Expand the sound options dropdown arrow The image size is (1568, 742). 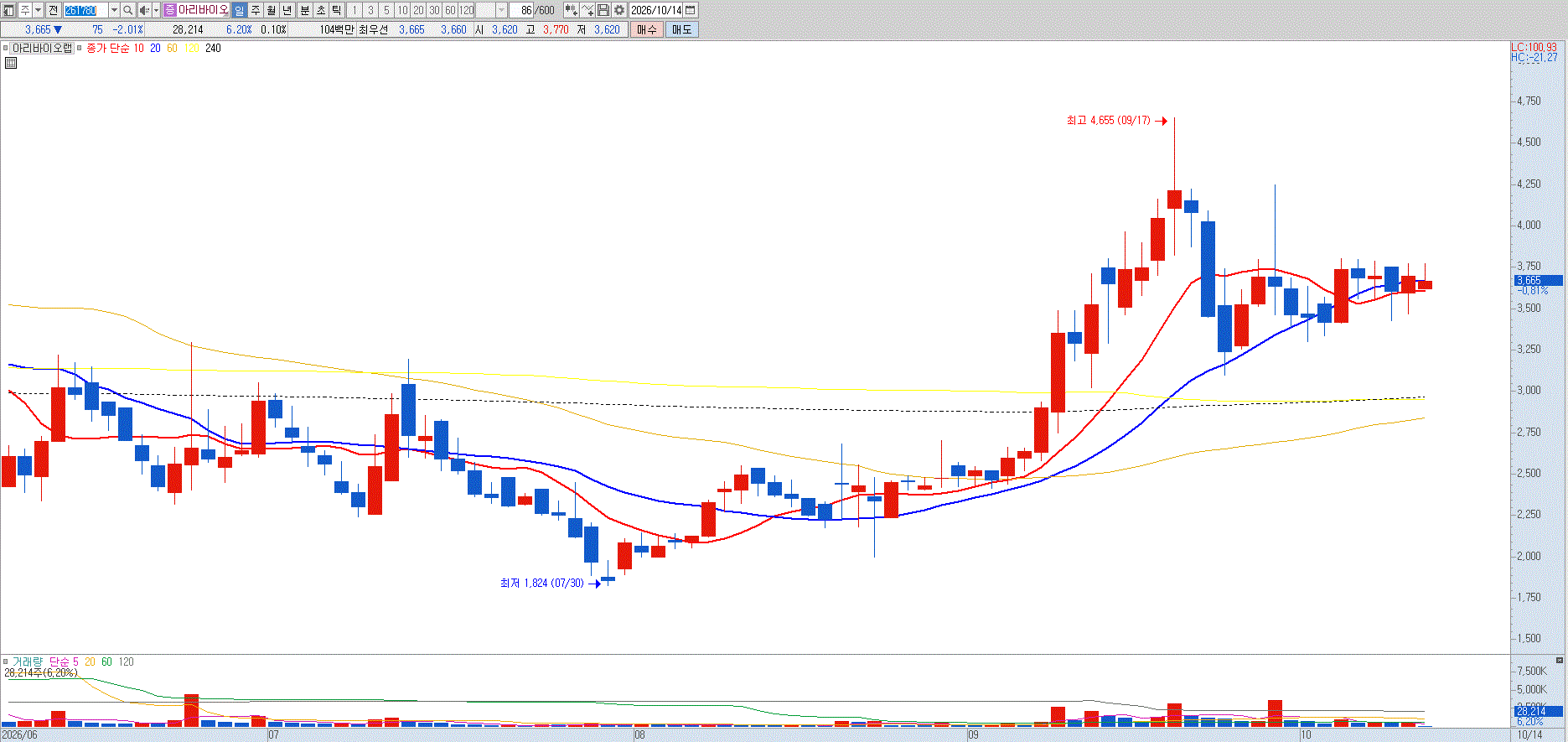click(156, 10)
